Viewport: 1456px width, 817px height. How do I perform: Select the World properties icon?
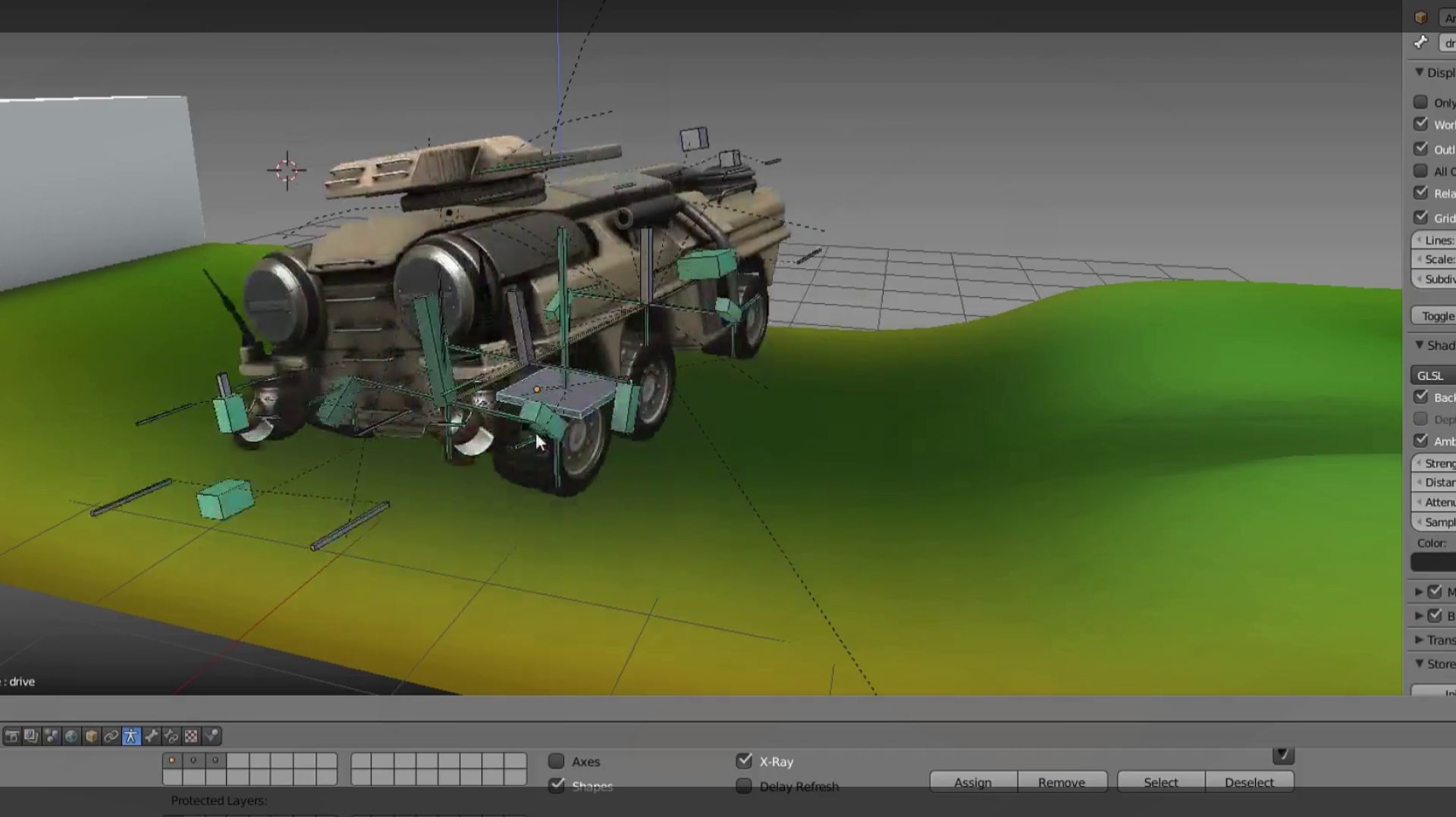[x=69, y=736]
